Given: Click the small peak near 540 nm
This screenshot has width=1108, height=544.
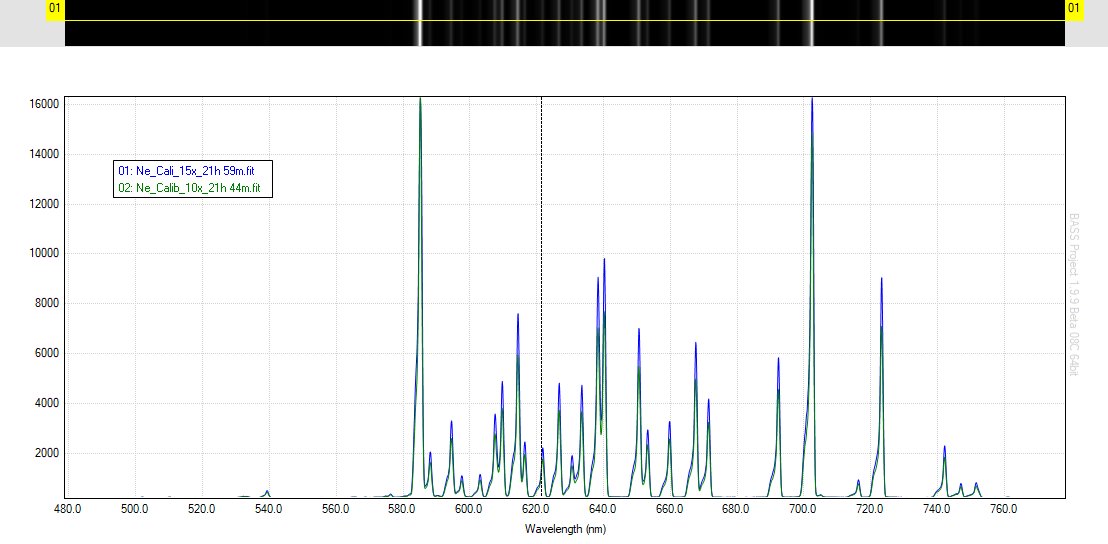Looking at the screenshot, I should click(x=267, y=491).
